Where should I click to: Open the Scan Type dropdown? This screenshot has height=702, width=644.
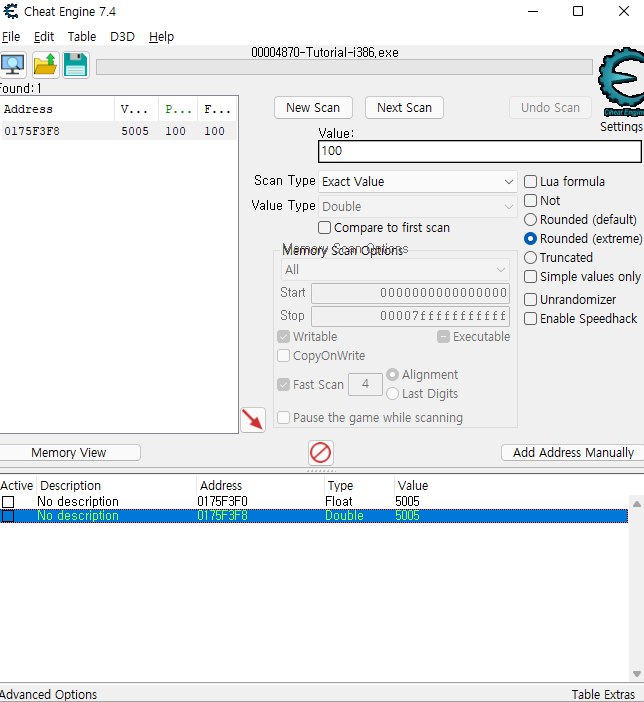tap(417, 182)
